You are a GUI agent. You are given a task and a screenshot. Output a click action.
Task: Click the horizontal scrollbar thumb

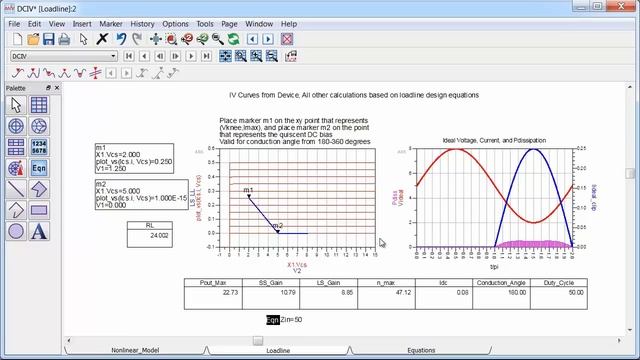pos(258,340)
